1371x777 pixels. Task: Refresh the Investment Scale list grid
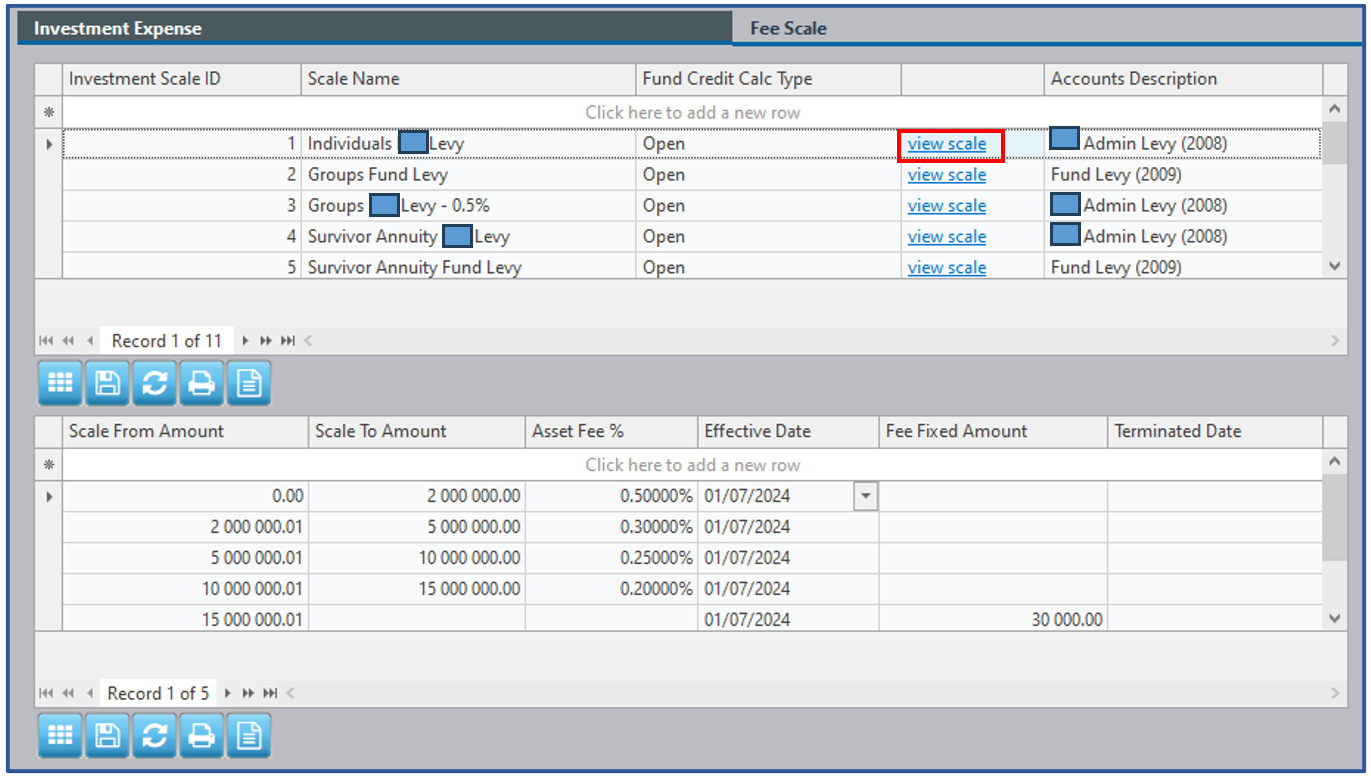point(154,384)
